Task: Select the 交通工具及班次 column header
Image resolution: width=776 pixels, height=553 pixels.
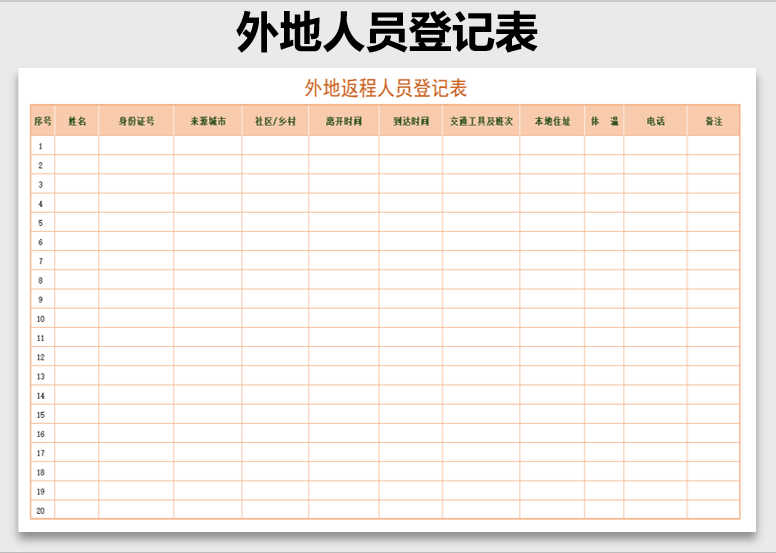Action: 481,121
